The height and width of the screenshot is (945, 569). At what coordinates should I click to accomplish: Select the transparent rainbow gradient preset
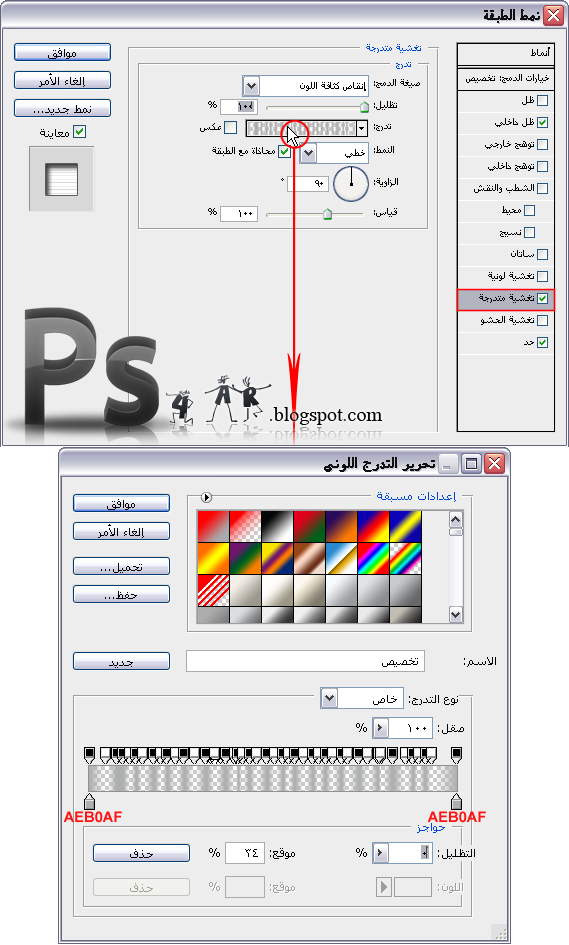point(406,558)
